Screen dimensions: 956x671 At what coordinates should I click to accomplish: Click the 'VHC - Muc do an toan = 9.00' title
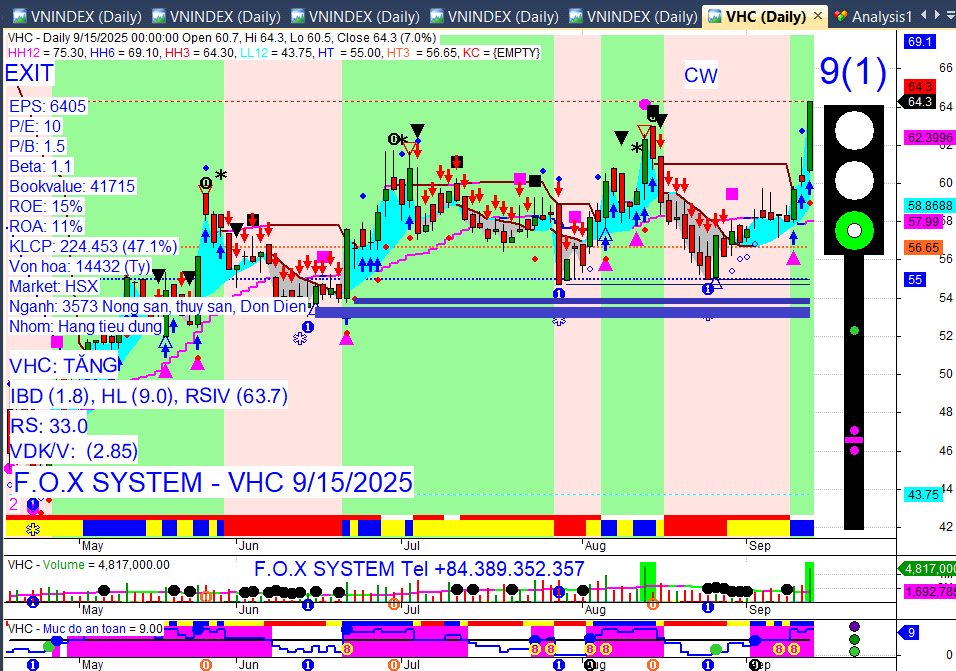coord(85,628)
